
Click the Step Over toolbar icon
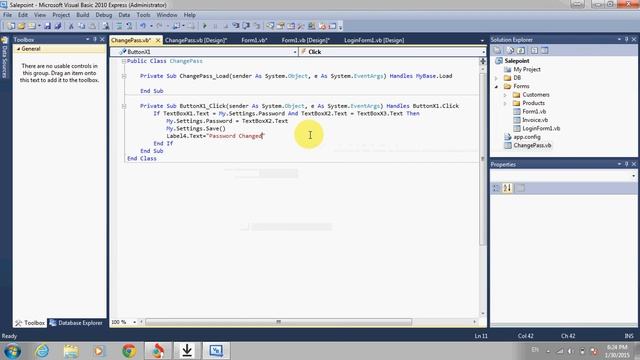pyautogui.click(x=246, y=26)
